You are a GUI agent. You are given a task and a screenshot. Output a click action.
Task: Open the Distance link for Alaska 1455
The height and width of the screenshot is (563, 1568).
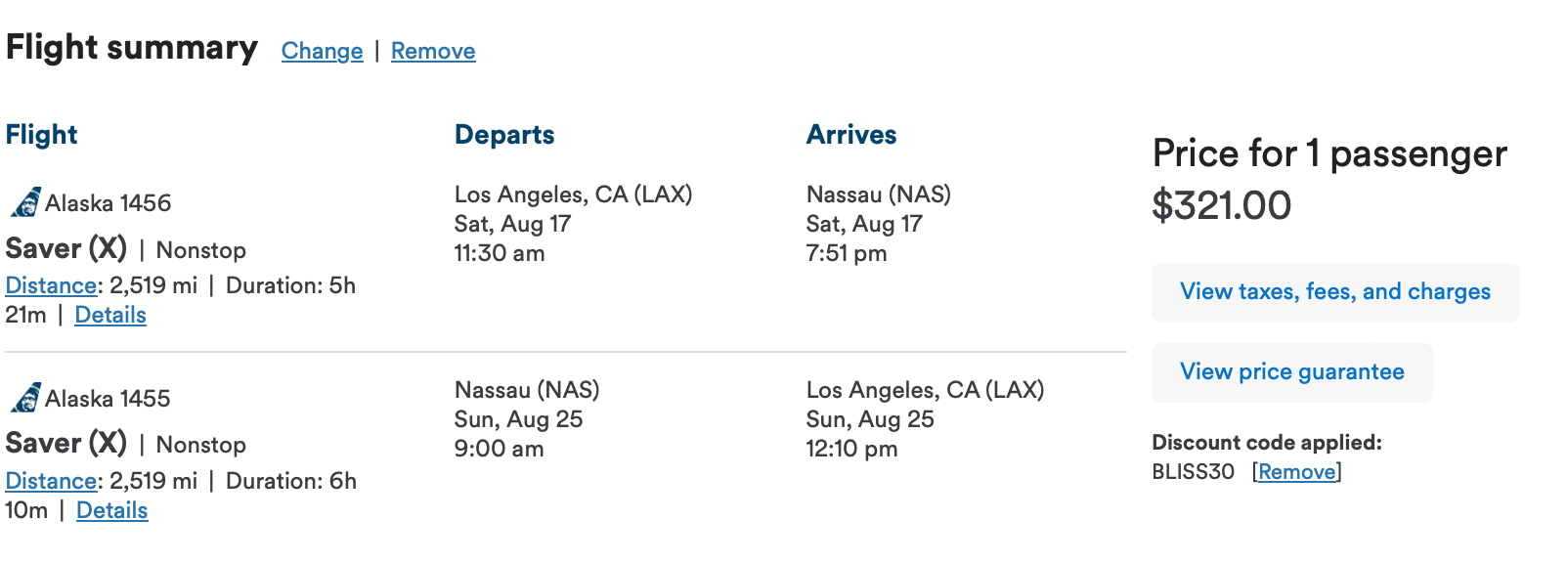point(51,481)
